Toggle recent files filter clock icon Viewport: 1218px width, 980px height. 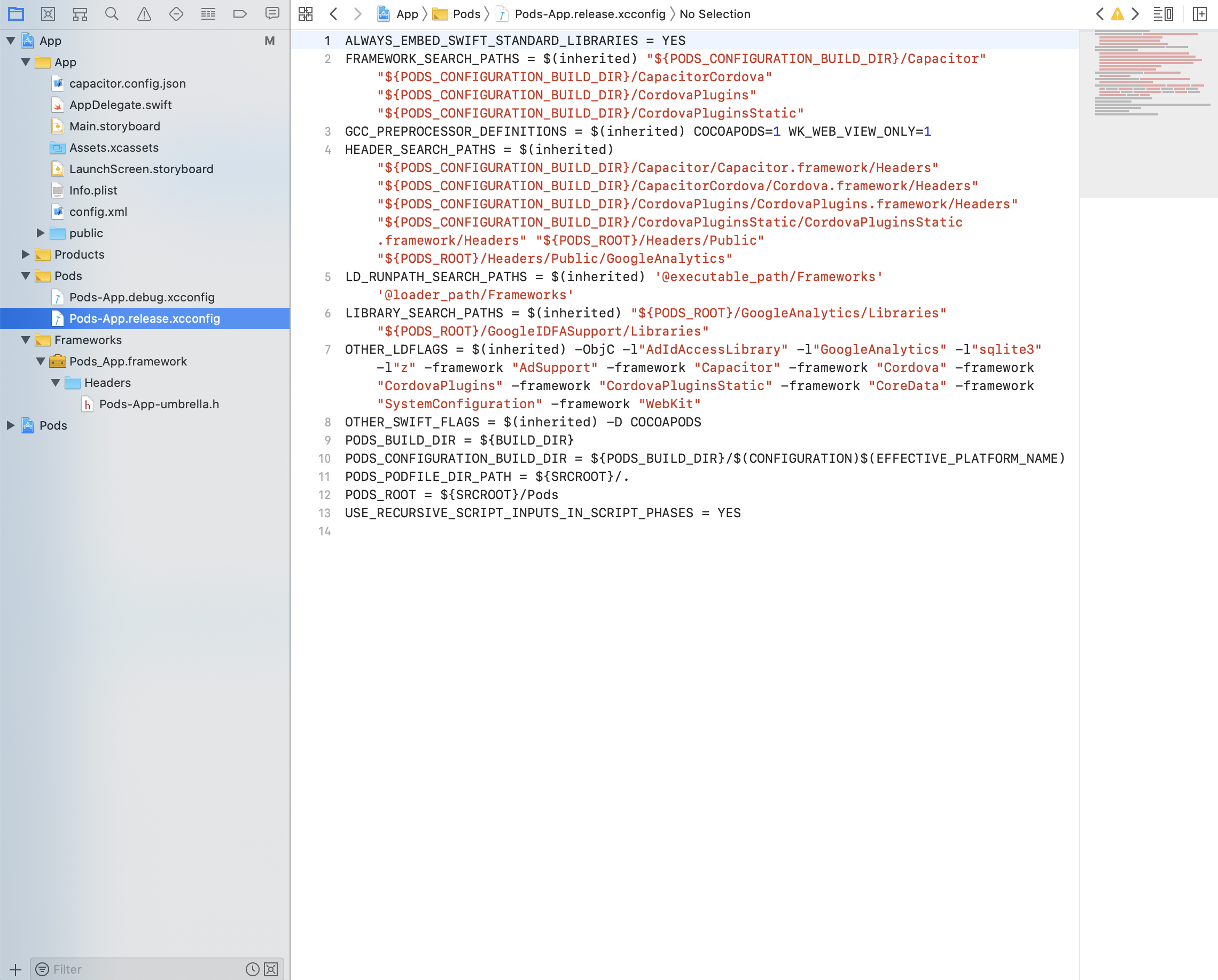click(x=253, y=969)
